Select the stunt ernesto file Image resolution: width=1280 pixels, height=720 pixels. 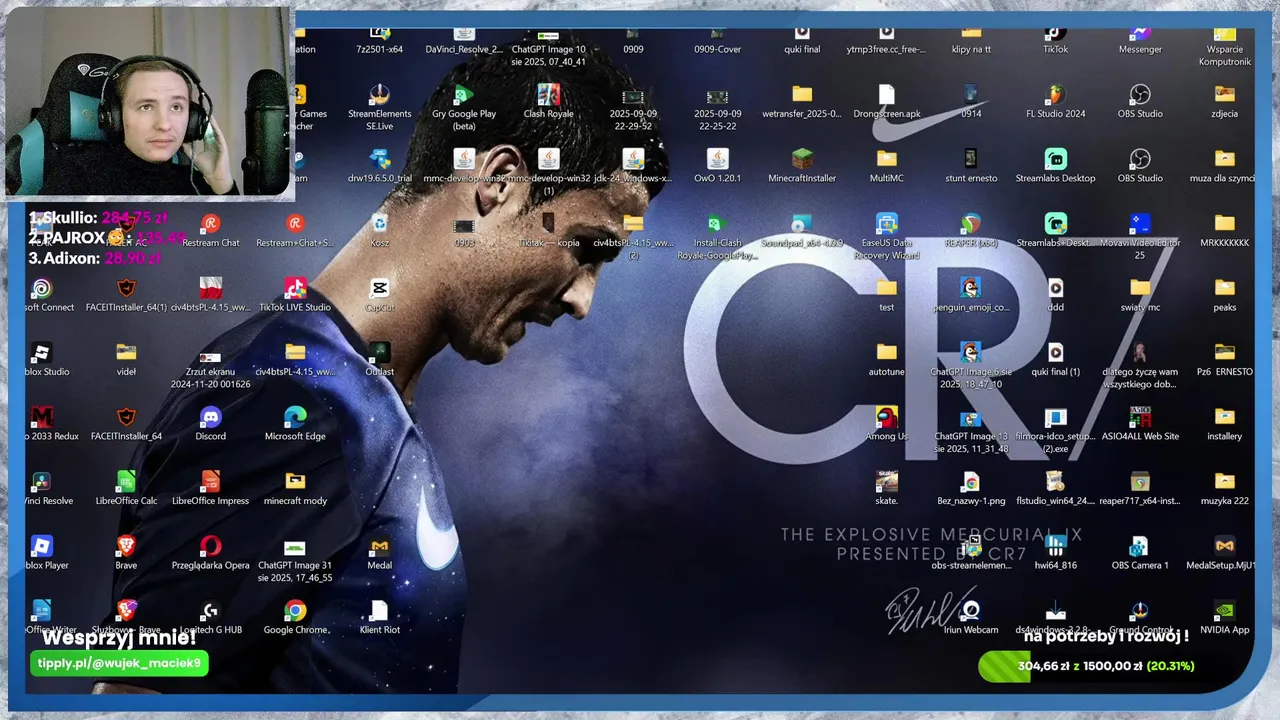point(971,165)
